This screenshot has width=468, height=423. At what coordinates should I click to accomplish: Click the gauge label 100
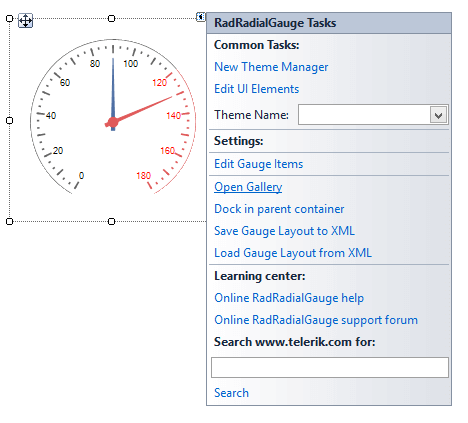[x=130, y=64]
